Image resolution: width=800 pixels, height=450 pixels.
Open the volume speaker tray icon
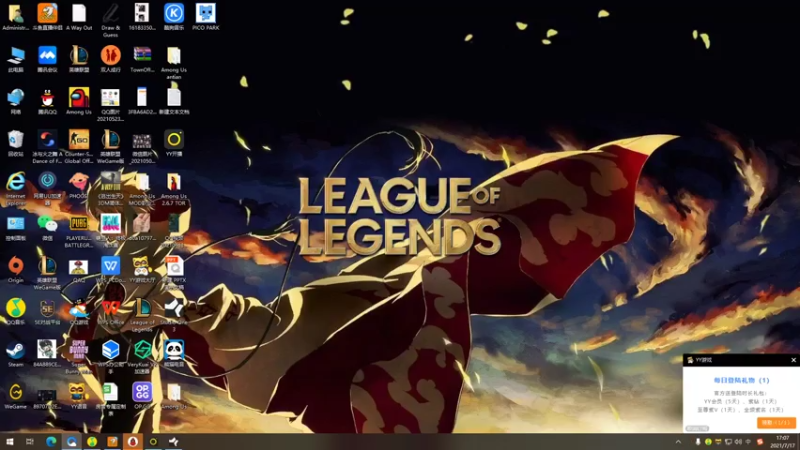[x=738, y=442]
